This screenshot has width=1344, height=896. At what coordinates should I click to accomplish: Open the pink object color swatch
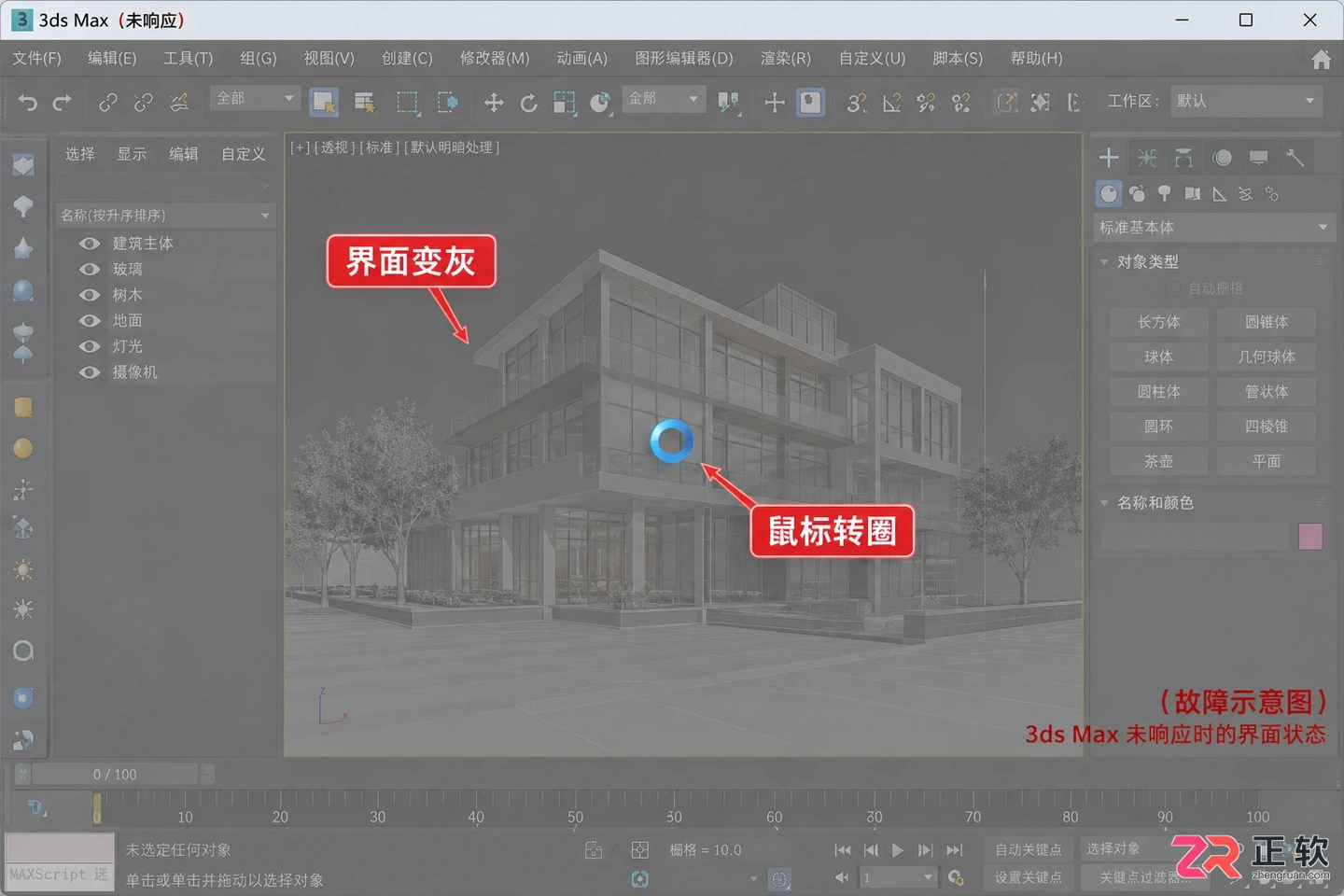(x=1310, y=537)
